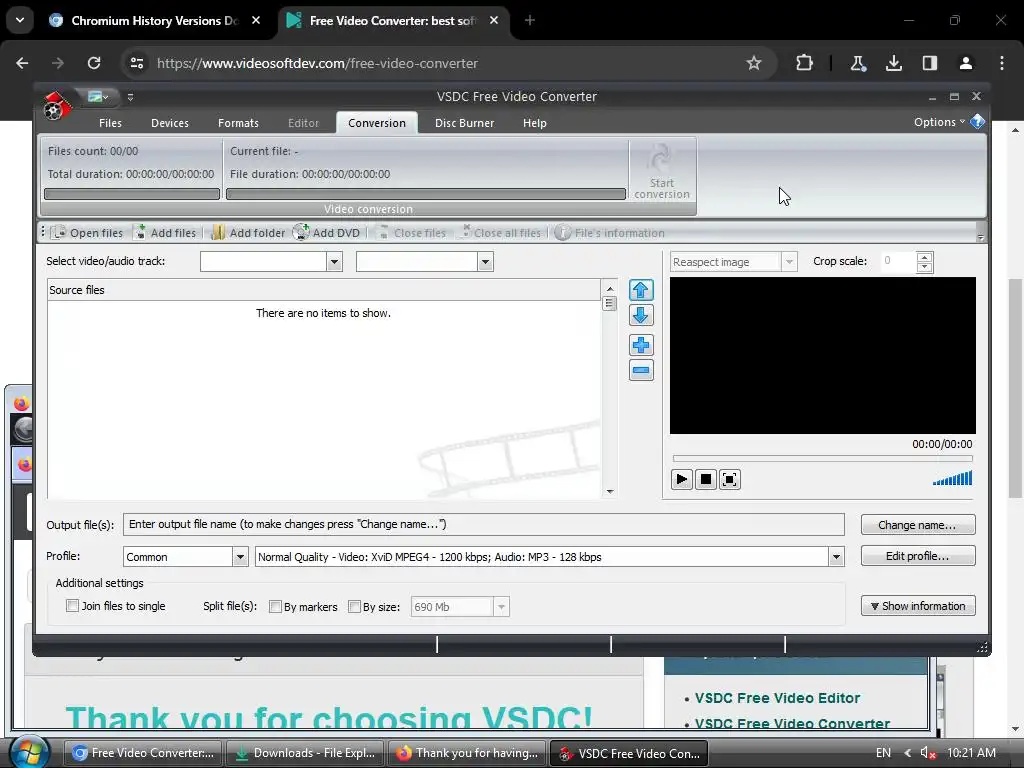Move selected file up with blue arrow
The image size is (1024, 768).
pyautogui.click(x=641, y=290)
